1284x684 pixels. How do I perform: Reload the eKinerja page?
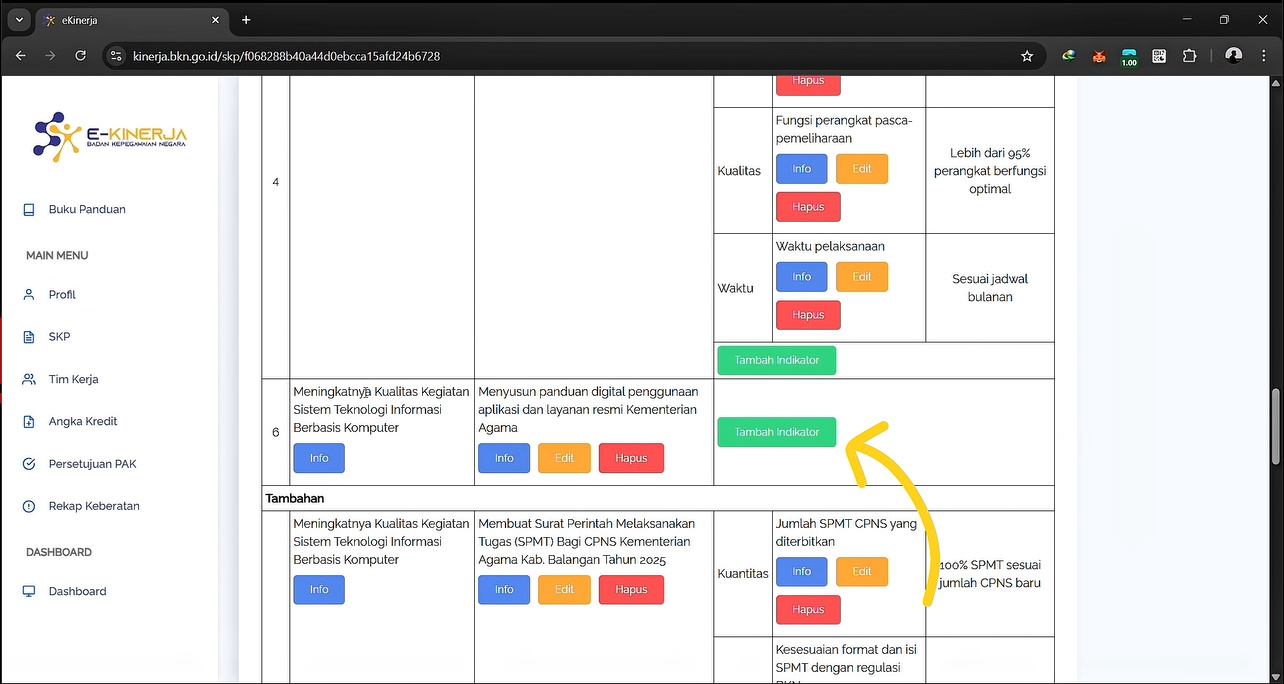tap(81, 56)
